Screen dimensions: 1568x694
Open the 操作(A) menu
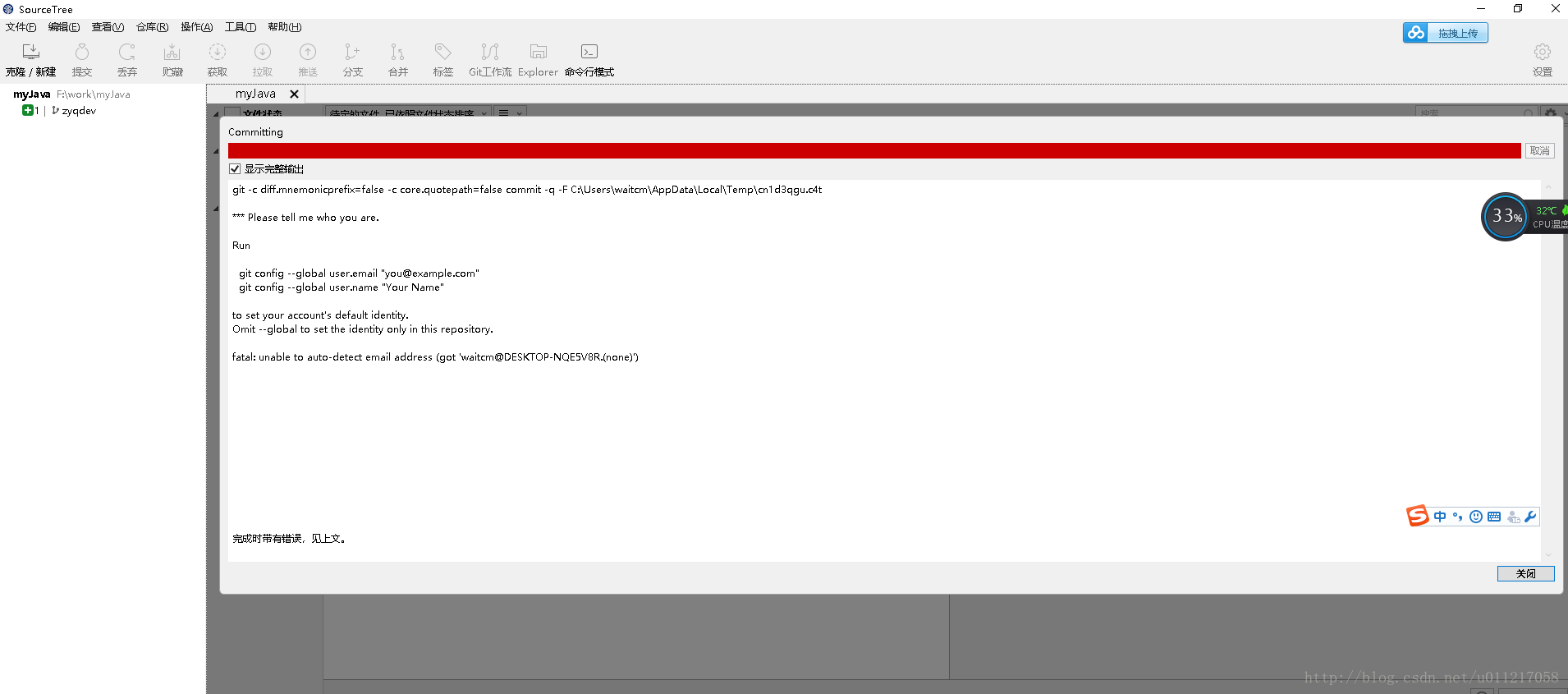point(197,27)
